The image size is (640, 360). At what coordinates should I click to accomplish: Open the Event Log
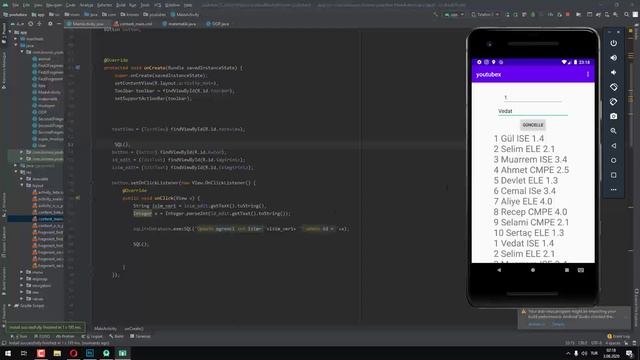coord(618,336)
